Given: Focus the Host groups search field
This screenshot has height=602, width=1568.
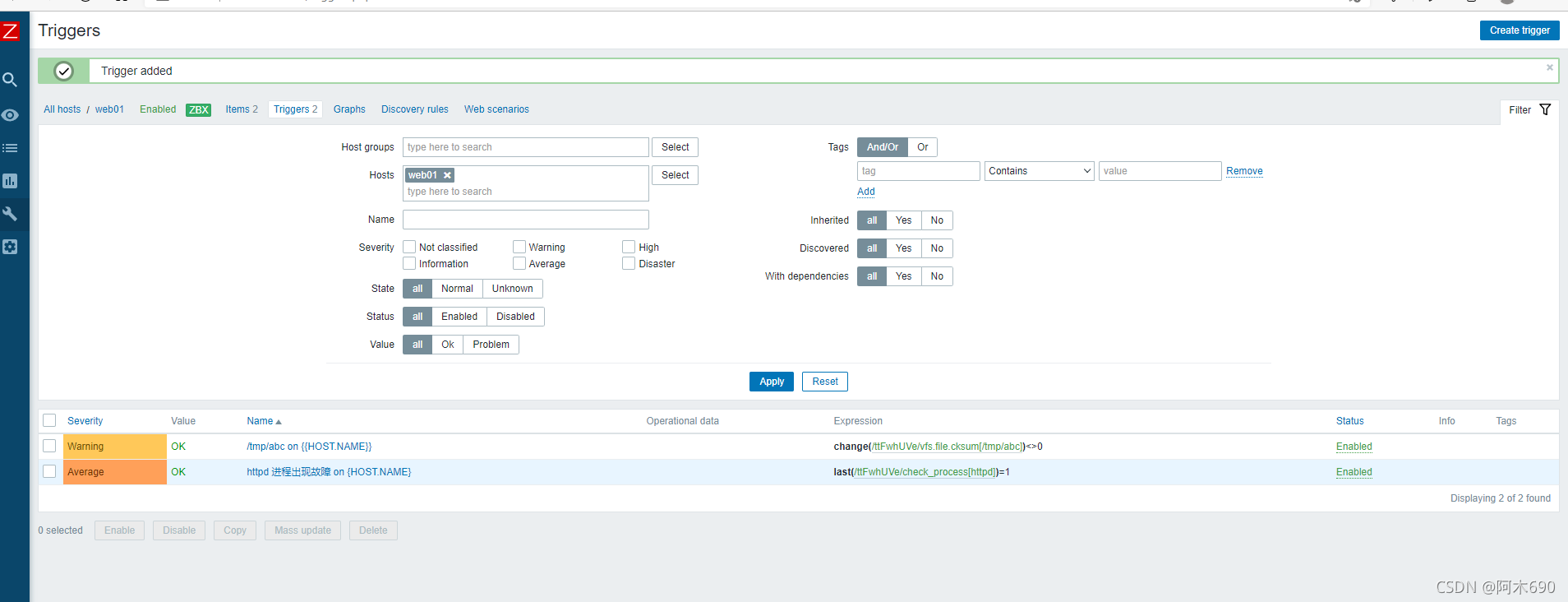Looking at the screenshot, I should pos(526,147).
